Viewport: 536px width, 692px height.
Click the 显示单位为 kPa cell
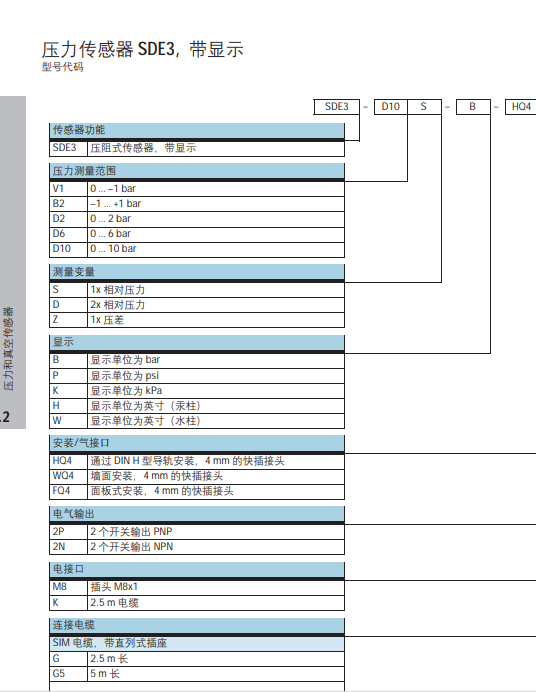[x=216, y=391]
